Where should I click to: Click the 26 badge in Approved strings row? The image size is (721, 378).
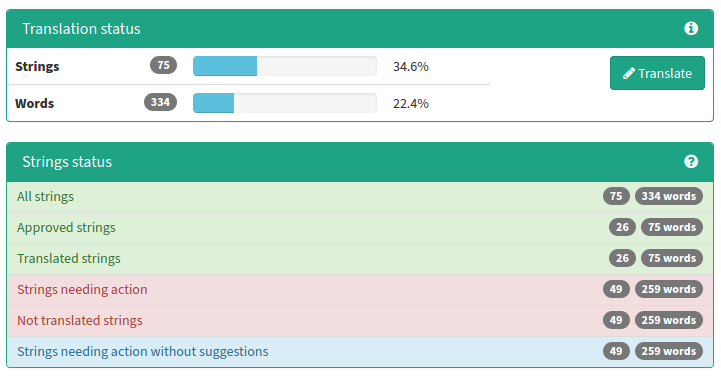622,227
